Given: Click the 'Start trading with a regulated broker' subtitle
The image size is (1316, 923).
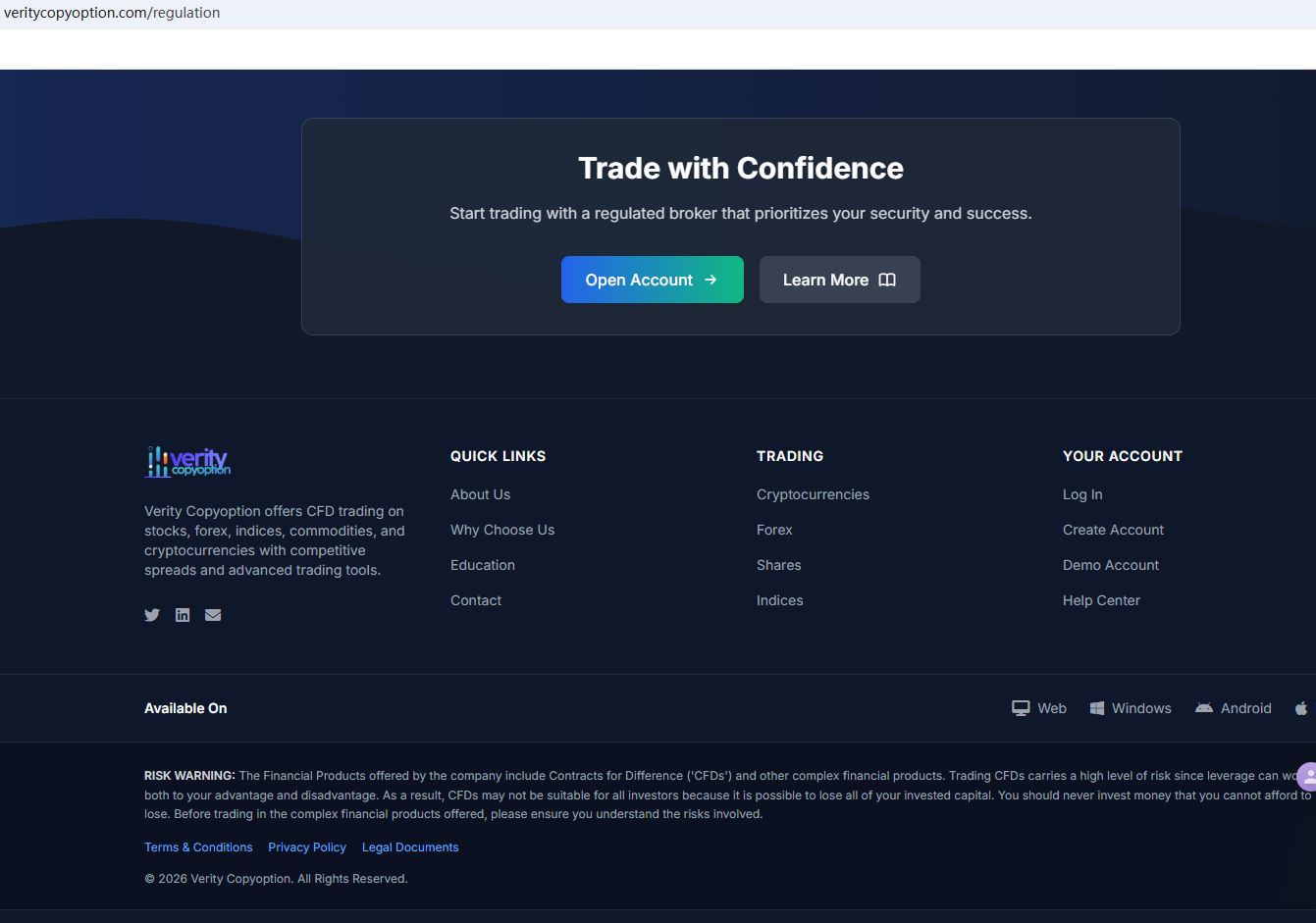Looking at the screenshot, I should tap(741, 214).
